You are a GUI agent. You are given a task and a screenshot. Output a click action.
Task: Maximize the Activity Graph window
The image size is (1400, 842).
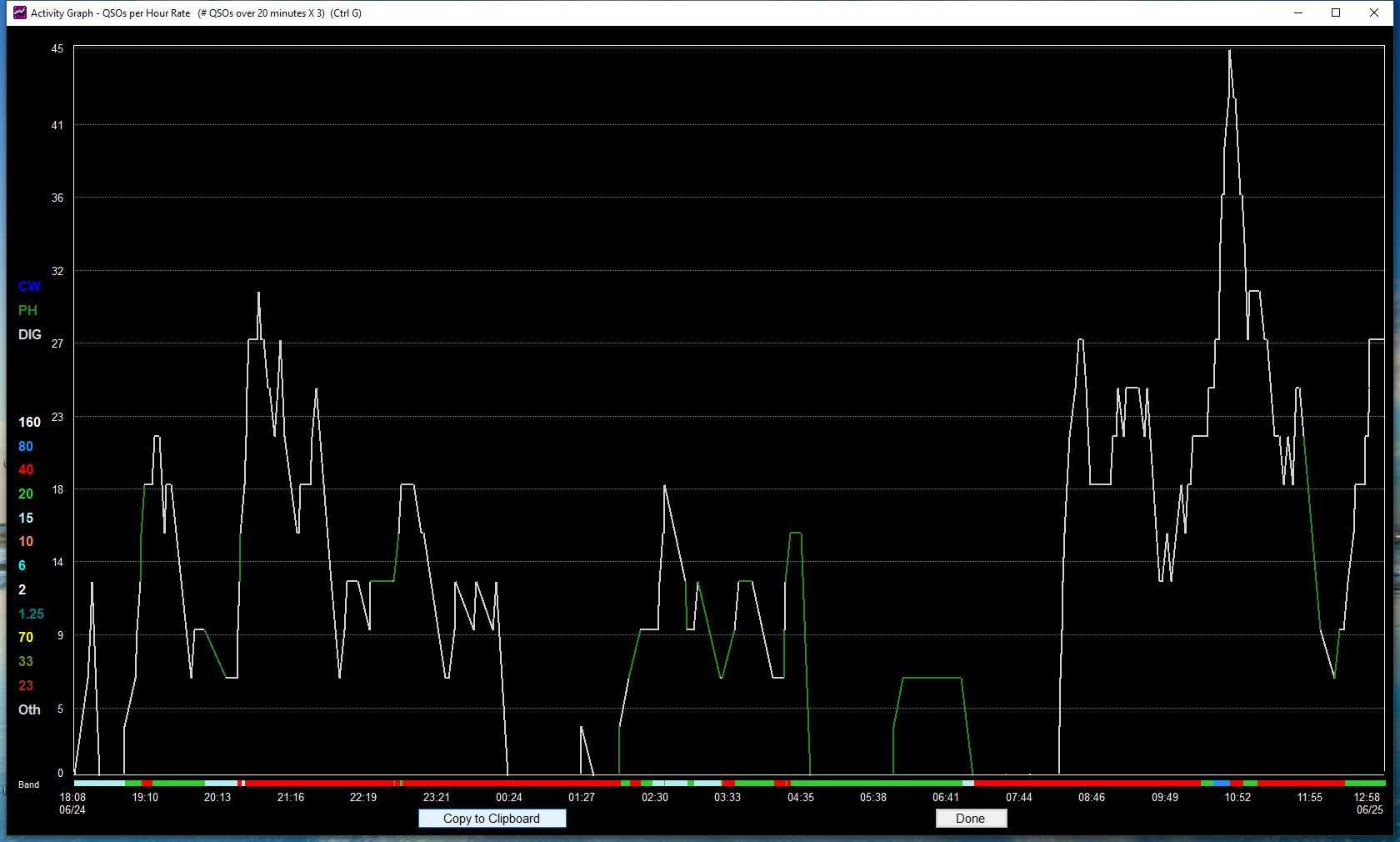click(1336, 13)
